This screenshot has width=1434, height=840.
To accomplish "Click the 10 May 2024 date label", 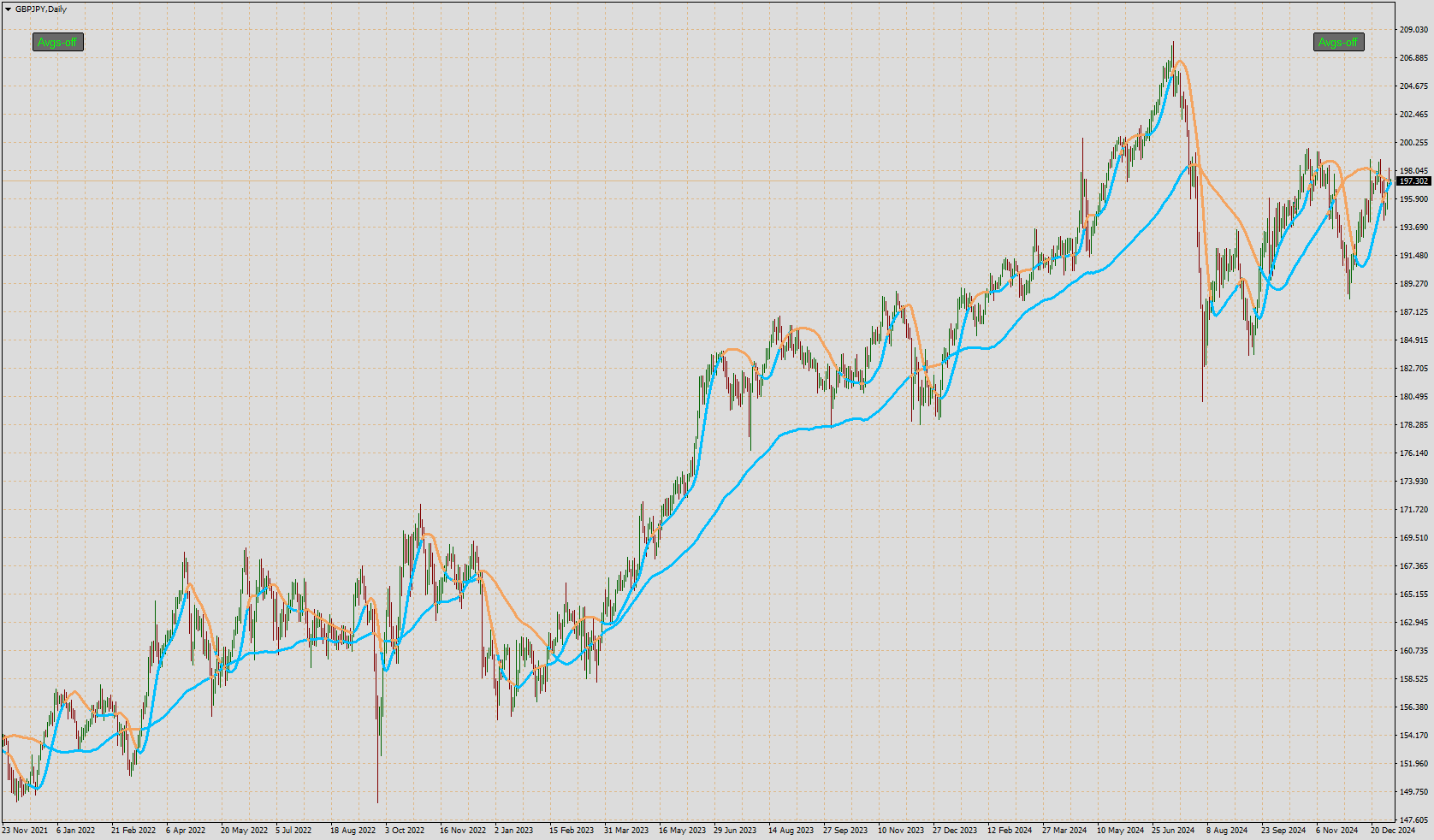I will (1121, 831).
